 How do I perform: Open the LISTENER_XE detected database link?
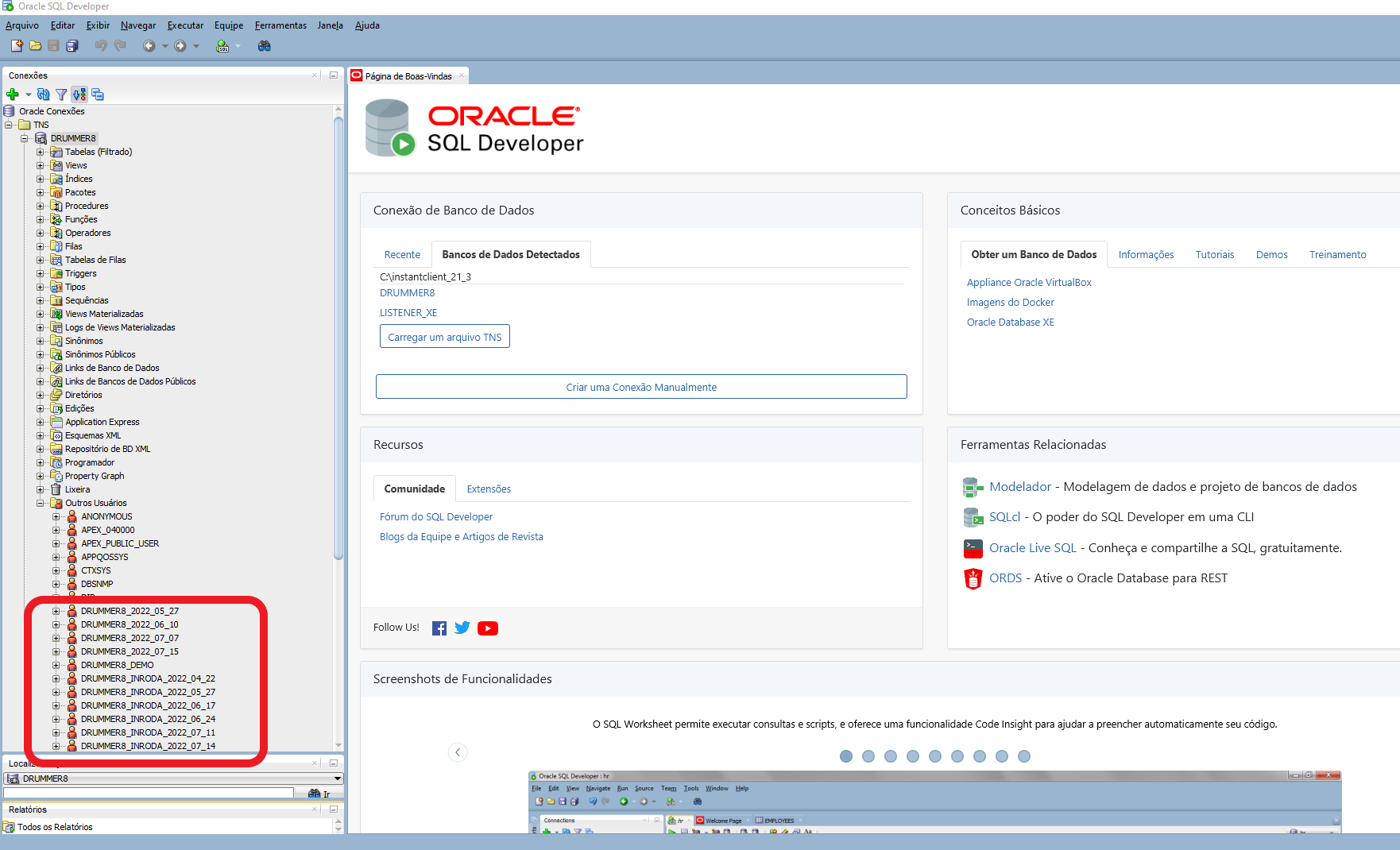(x=408, y=313)
